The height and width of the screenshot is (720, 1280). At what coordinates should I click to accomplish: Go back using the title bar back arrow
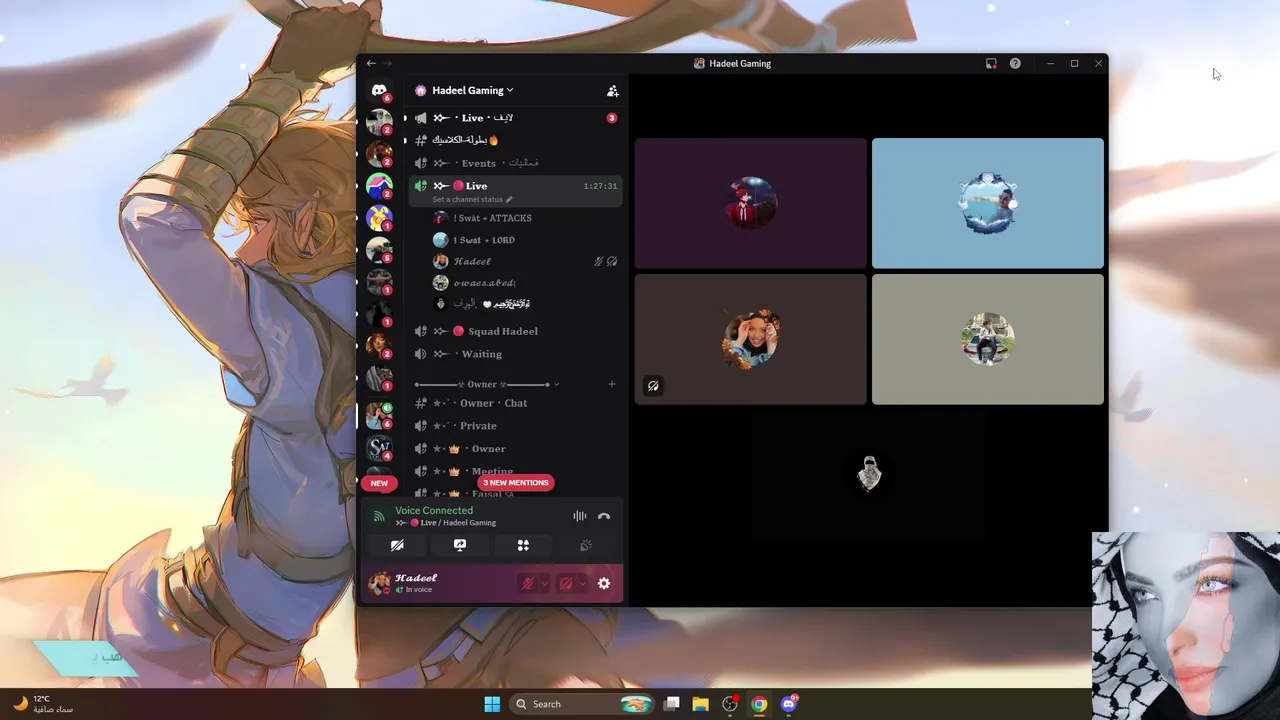tap(371, 63)
